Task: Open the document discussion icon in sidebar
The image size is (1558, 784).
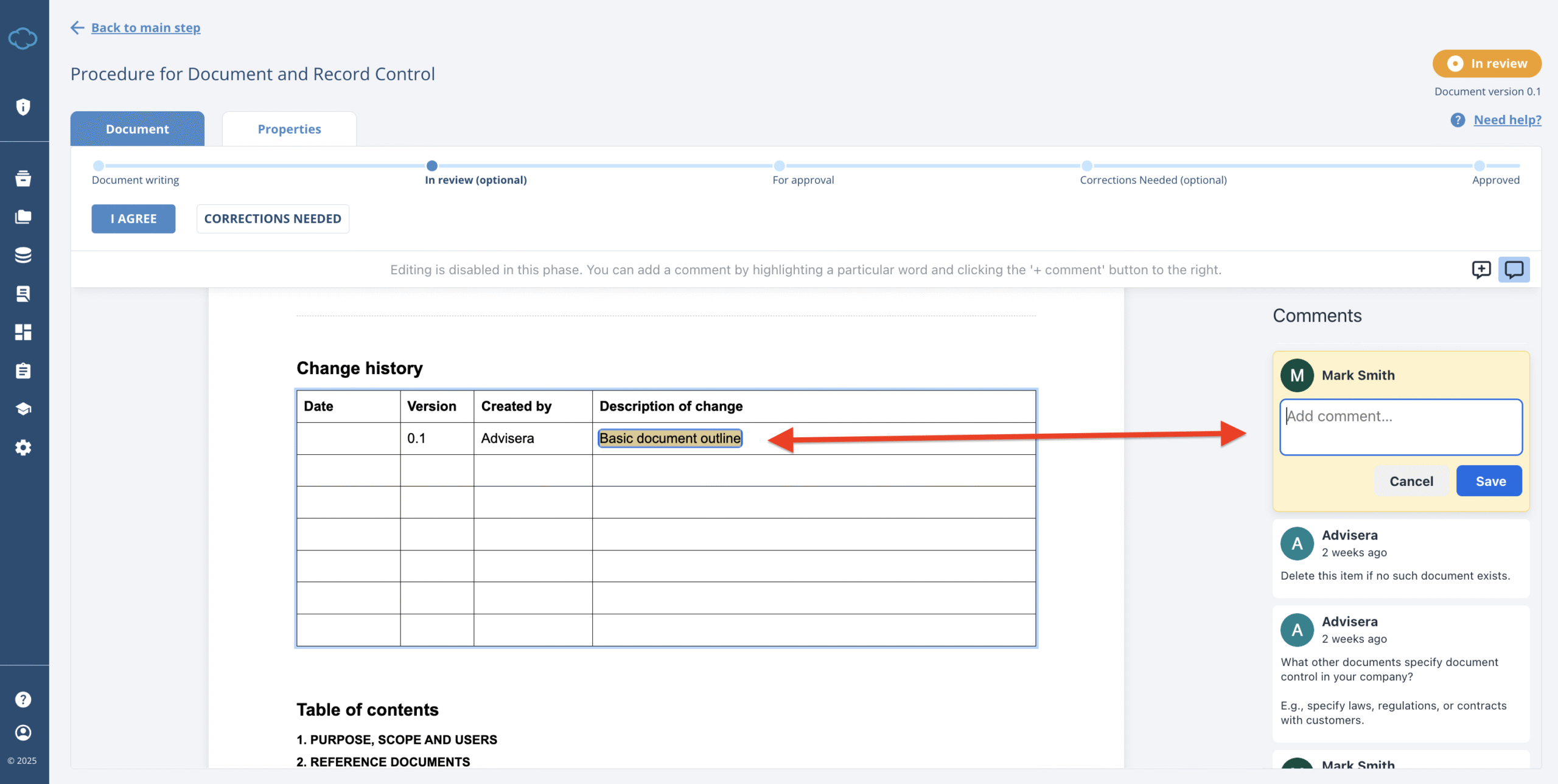Action: [x=23, y=294]
